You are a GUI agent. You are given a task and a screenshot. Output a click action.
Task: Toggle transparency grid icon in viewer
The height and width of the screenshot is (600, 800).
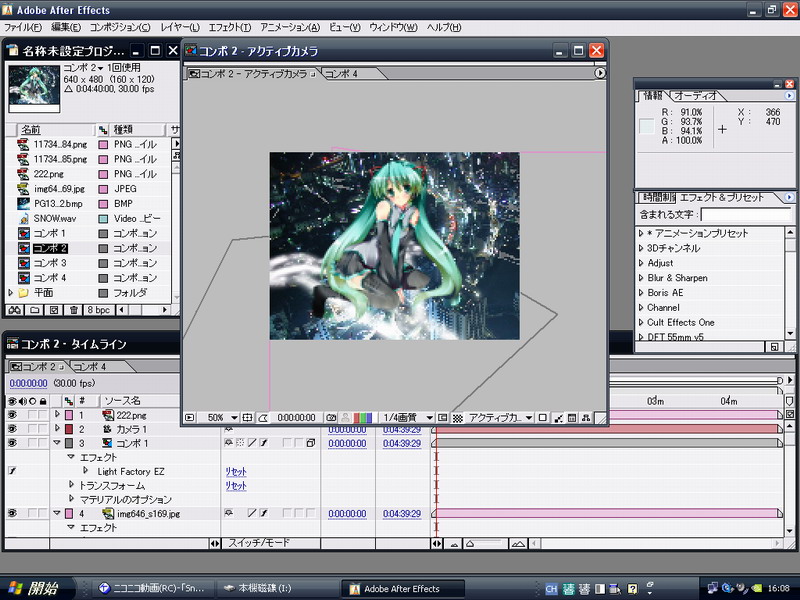[458, 417]
